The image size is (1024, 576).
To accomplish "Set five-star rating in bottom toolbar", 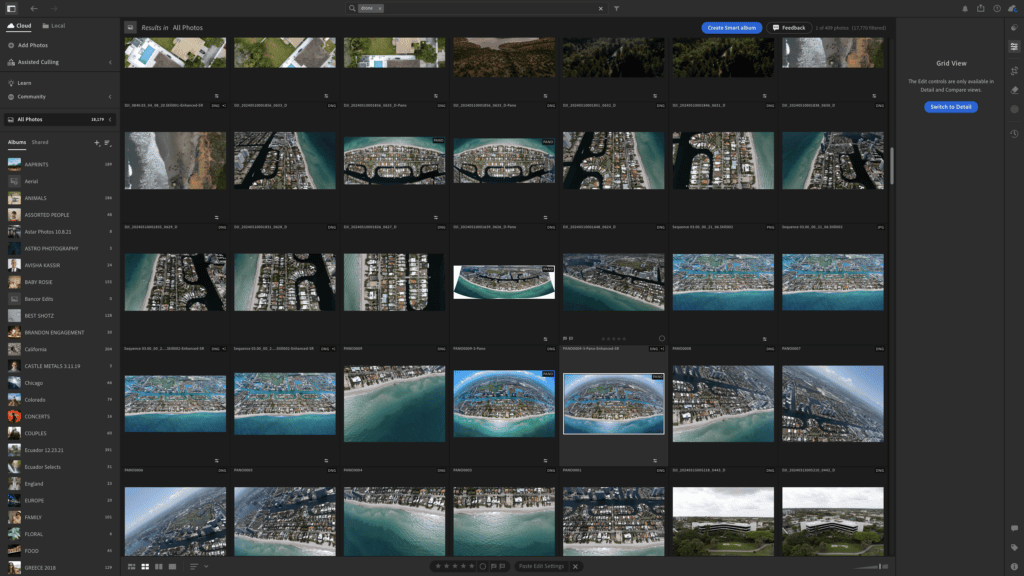I will pyautogui.click(x=472, y=566).
